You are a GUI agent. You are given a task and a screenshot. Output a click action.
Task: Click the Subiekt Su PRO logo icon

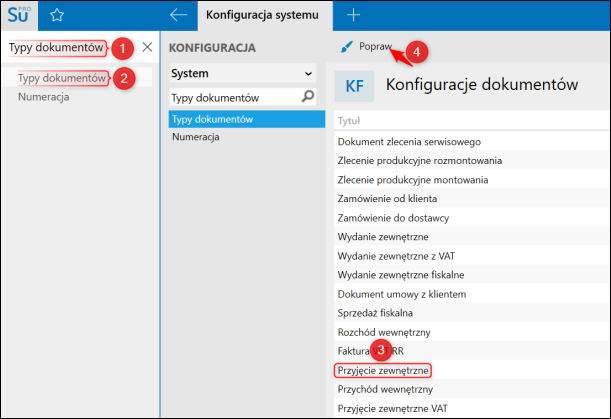click(19, 15)
